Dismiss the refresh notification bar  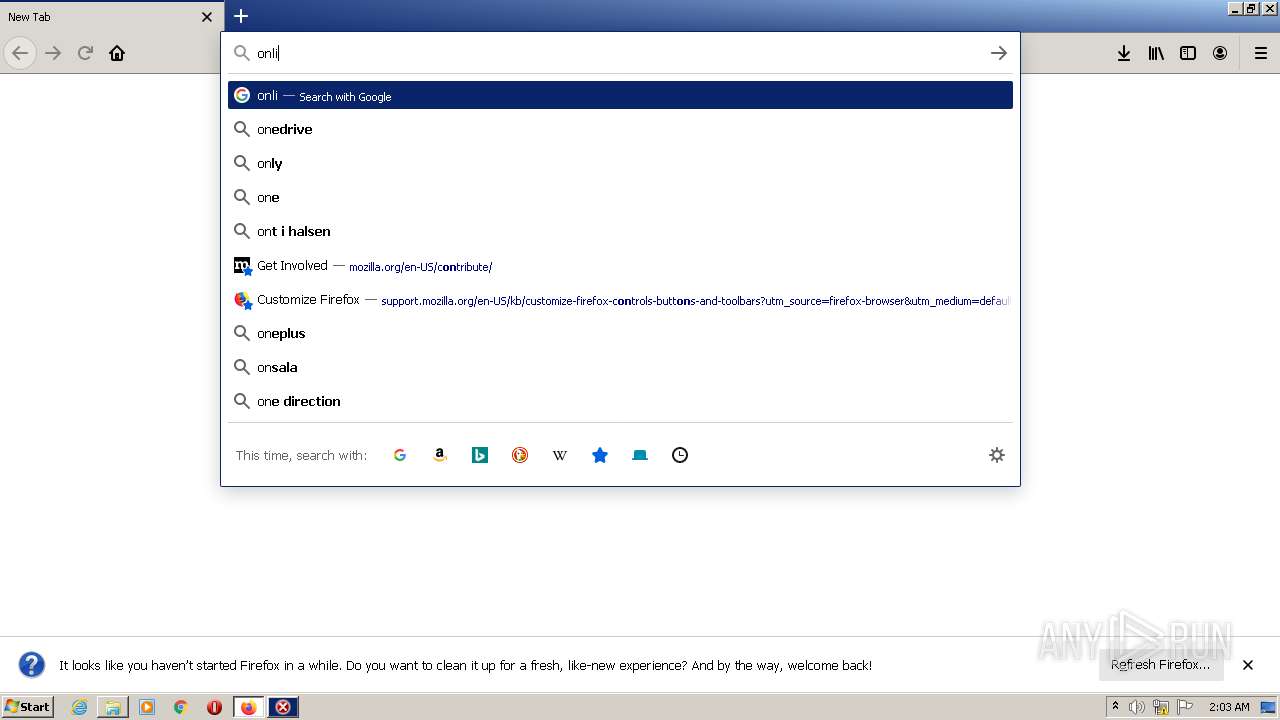1248,665
